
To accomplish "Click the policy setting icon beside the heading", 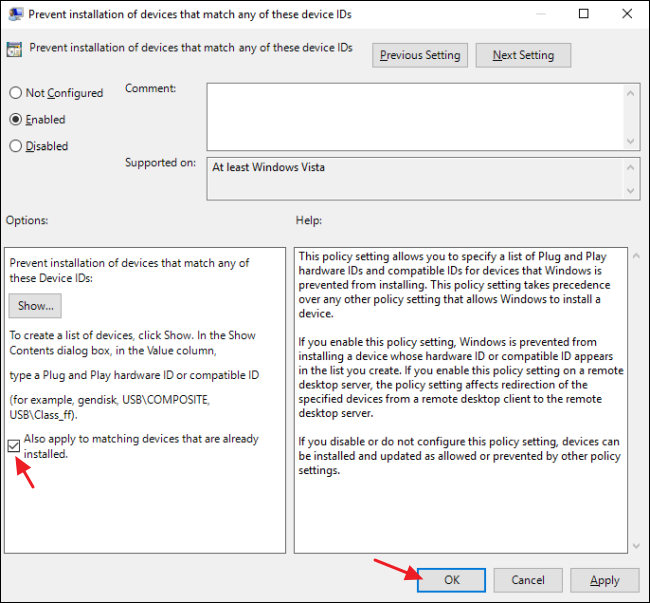I will click(14, 49).
